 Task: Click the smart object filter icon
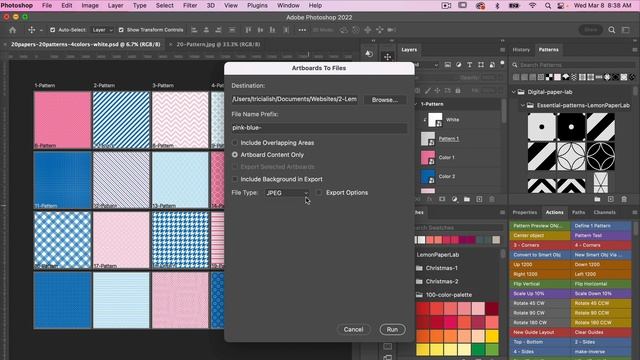[x=492, y=65]
